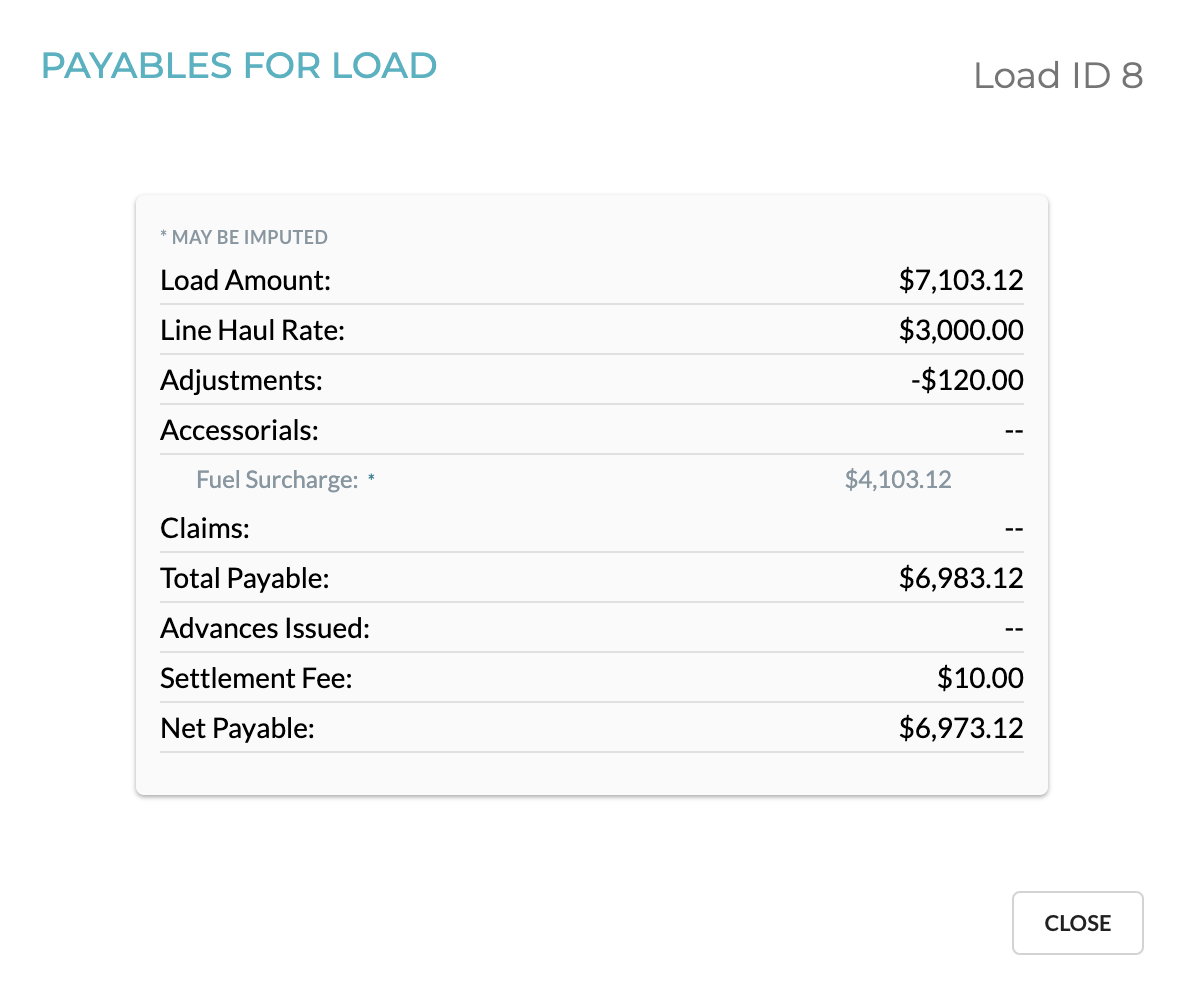Click the CLOSE button

coord(1077,922)
